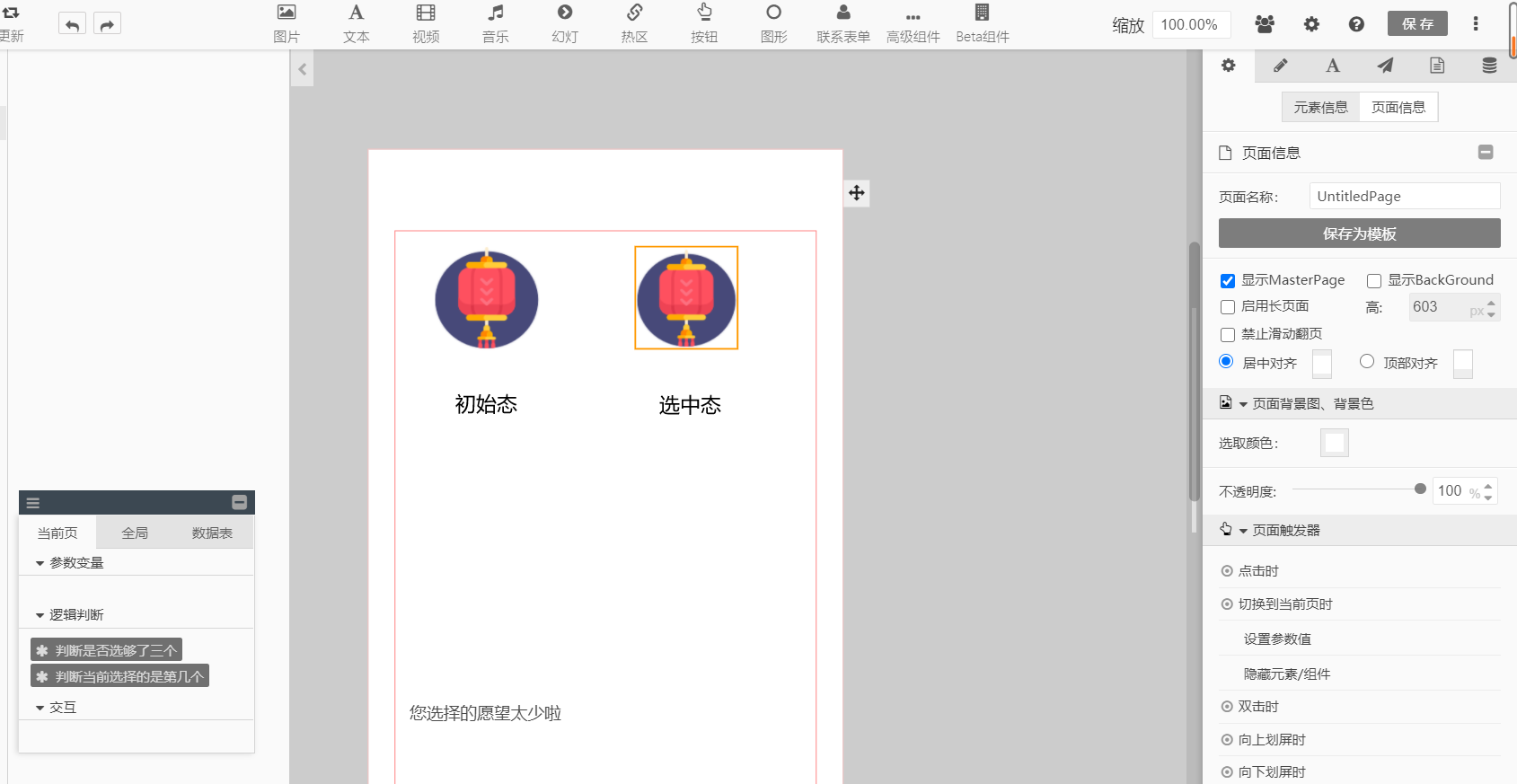Add a 热区 hotspot element
Image resolution: width=1517 pixels, height=784 pixels.
pyautogui.click(x=634, y=23)
